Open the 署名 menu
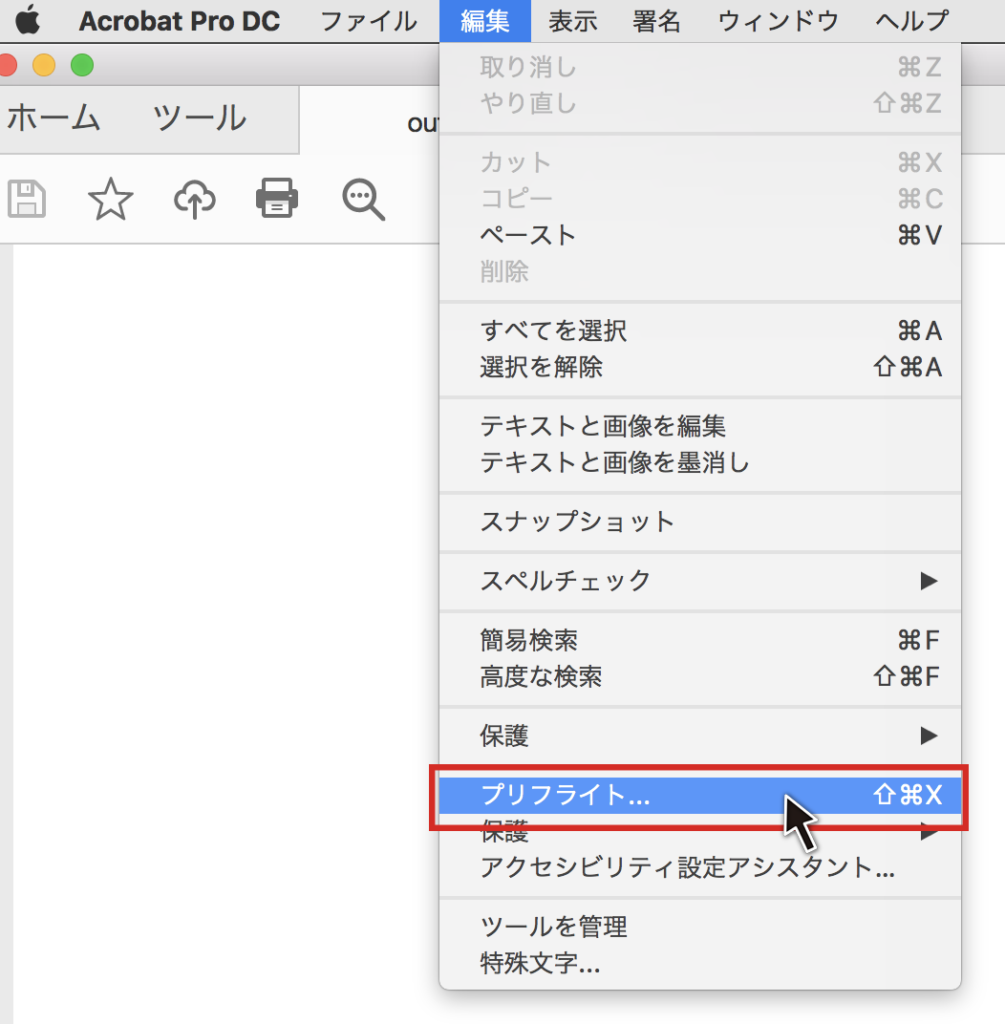The height and width of the screenshot is (1024, 1005). 656,21
